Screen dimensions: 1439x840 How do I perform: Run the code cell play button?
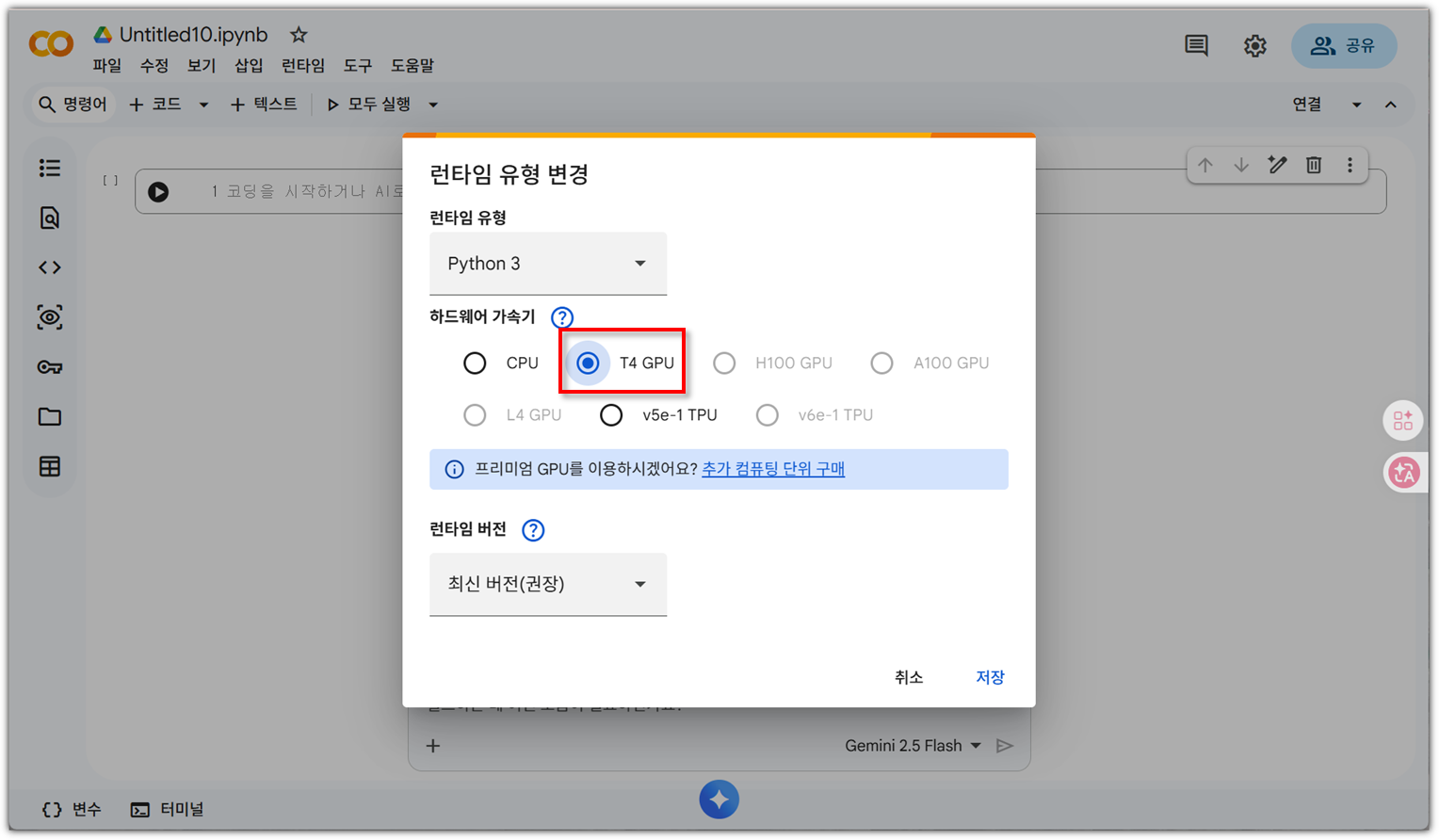[x=158, y=192]
